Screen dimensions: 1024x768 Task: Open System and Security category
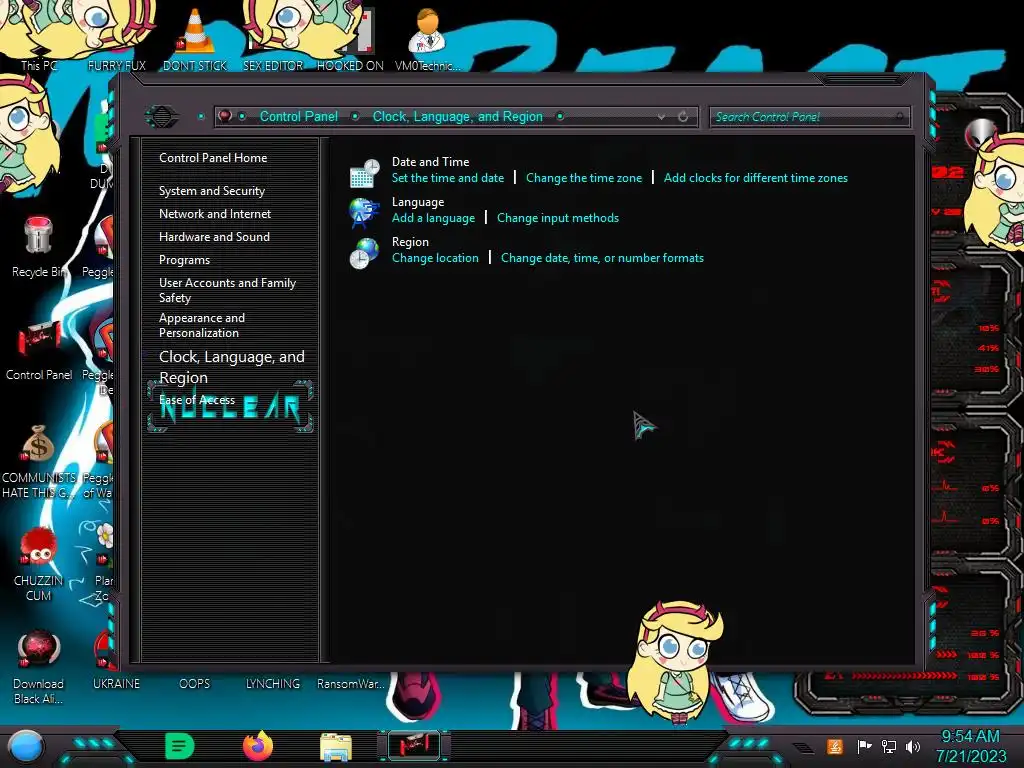point(212,191)
